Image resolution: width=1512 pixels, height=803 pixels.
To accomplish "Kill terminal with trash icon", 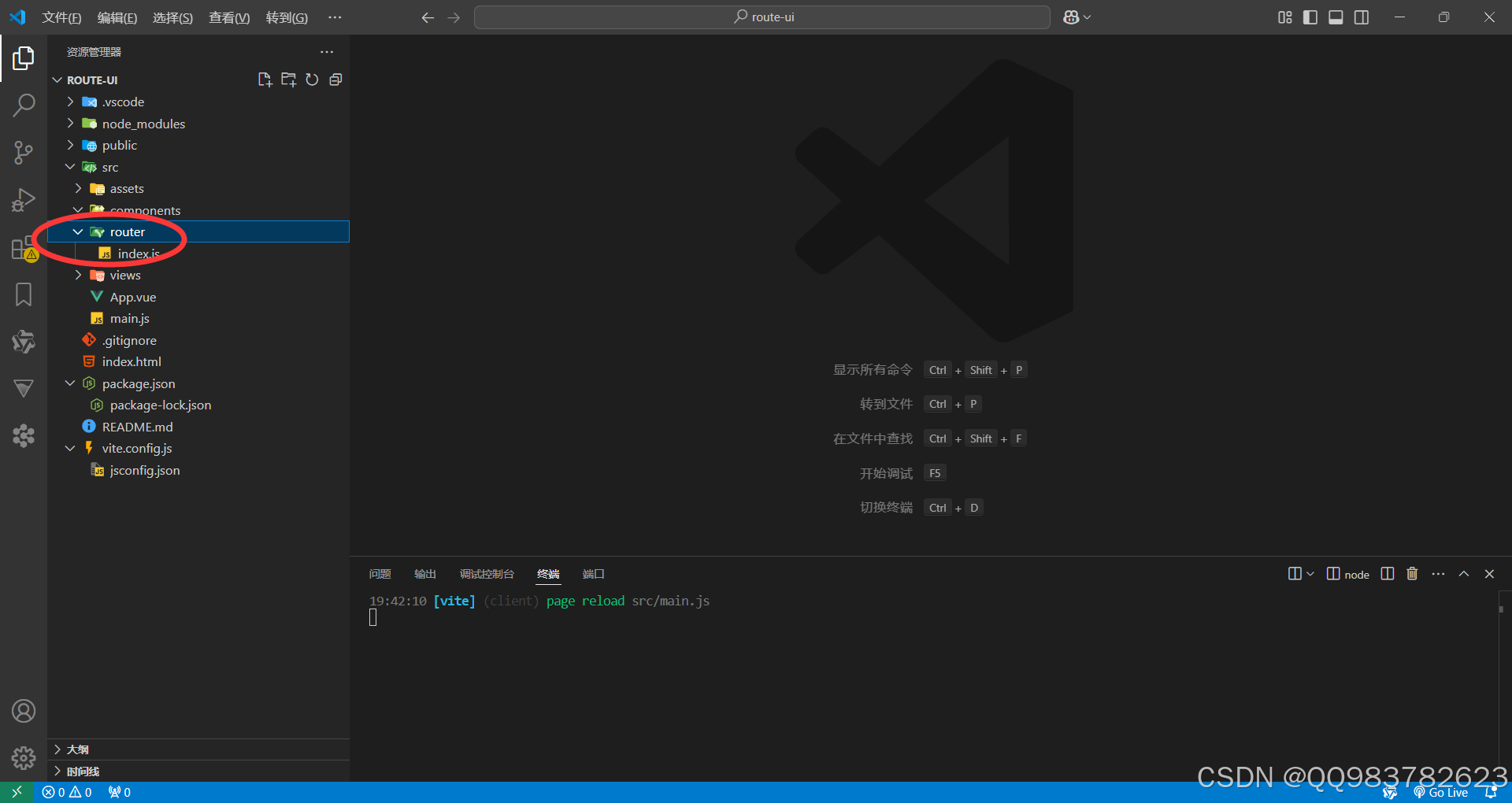I will pyautogui.click(x=1412, y=574).
